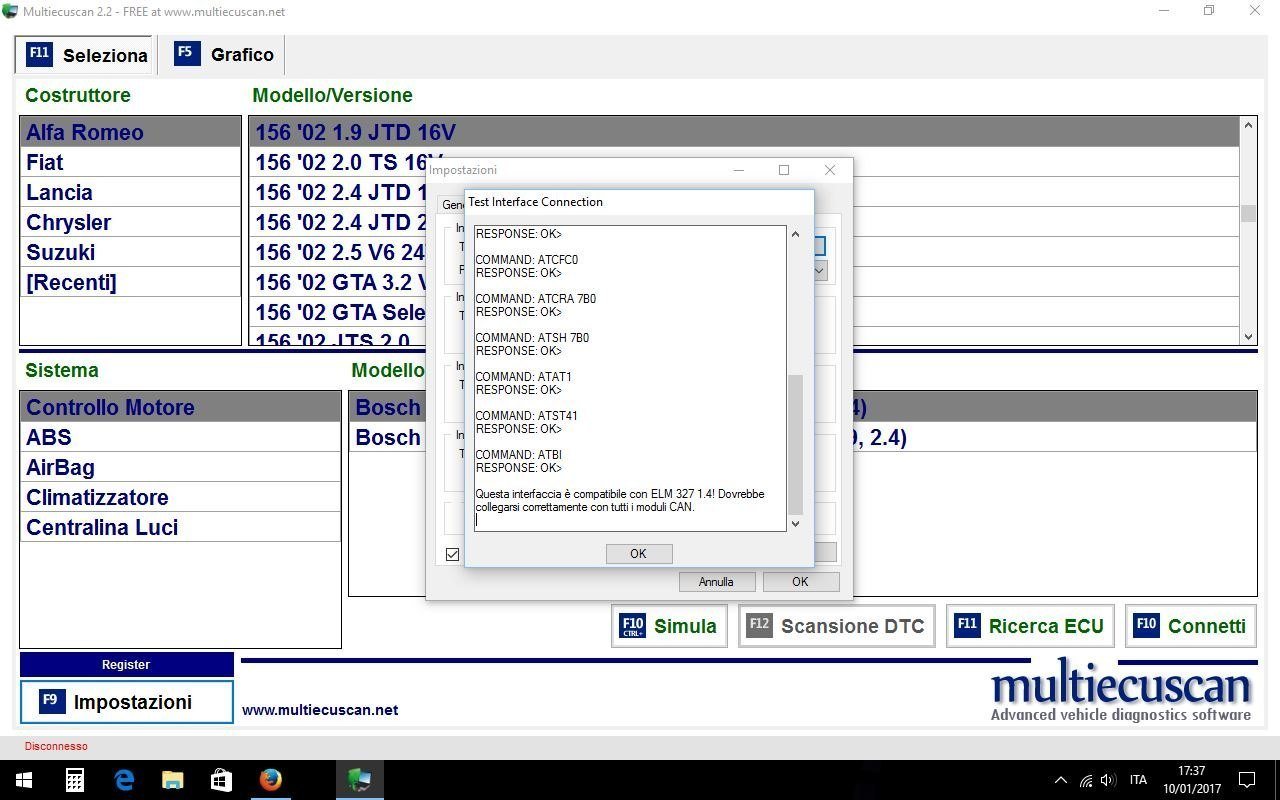This screenshot has height=800, width=1280.
Task: Open Microsoft Edge from the taskbar
Action: 124,780
